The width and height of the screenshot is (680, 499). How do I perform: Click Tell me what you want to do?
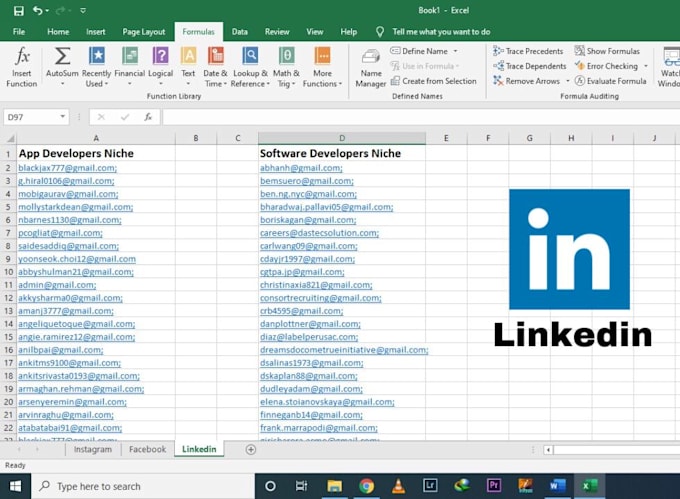441,32
